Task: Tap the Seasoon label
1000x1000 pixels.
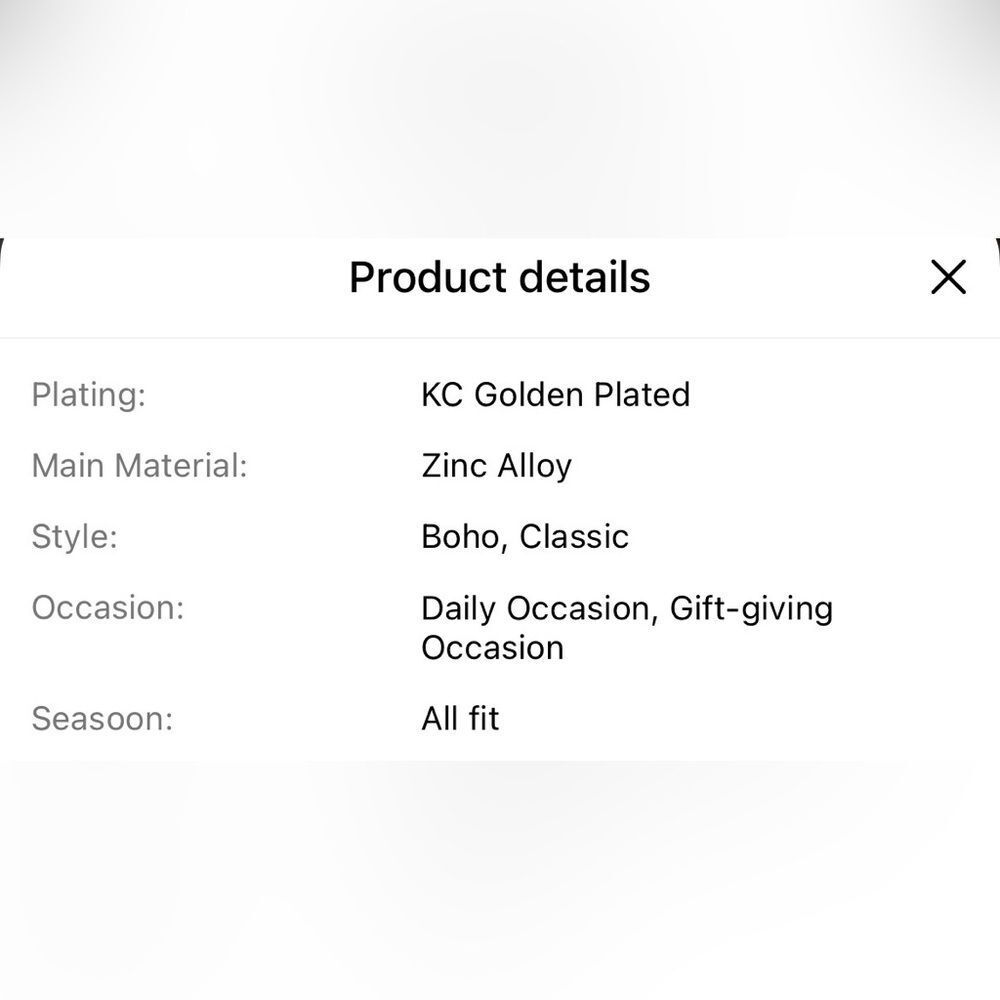Action: tap(102, 719)
